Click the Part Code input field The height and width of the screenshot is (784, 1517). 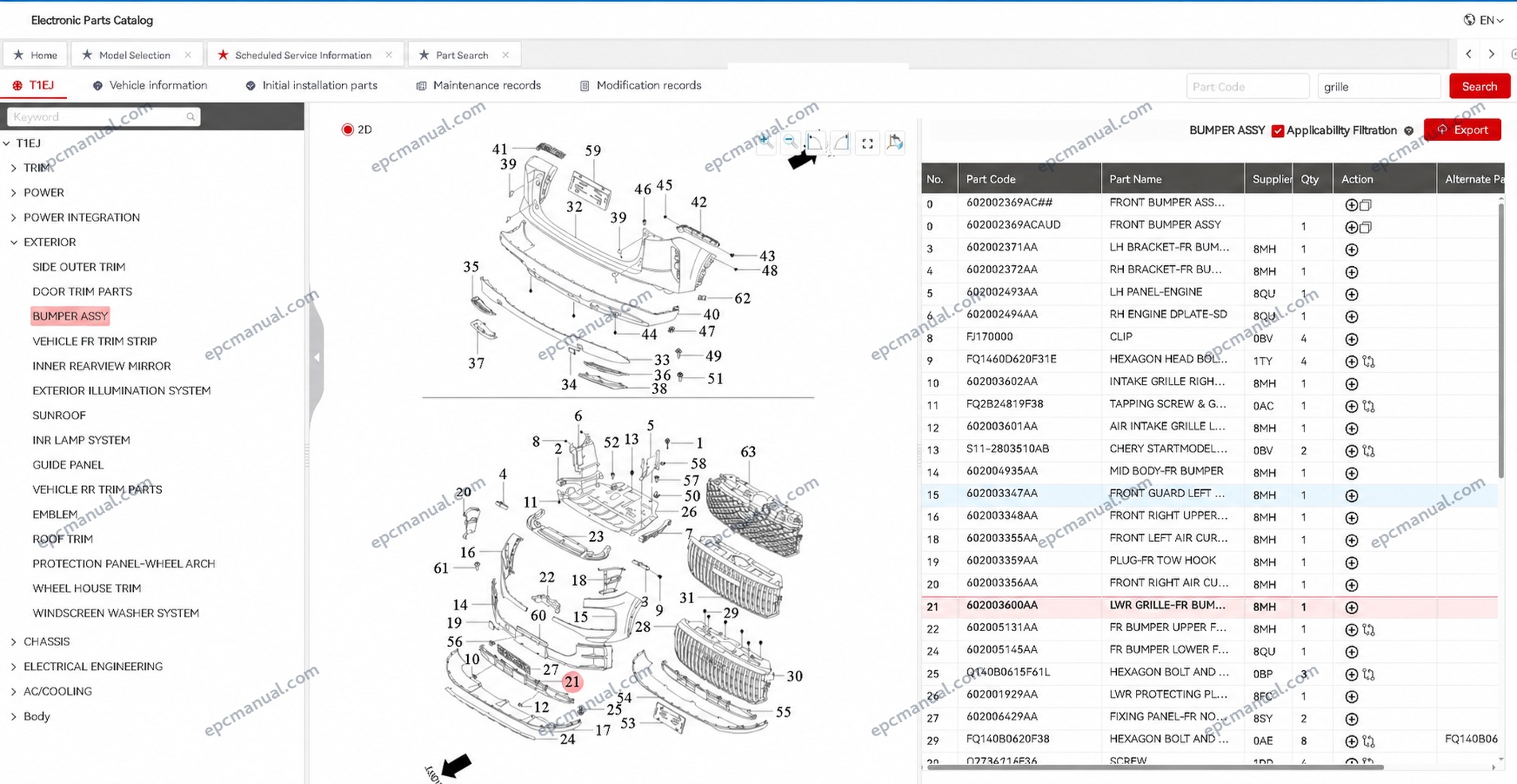pyautogui.click(x=1248, y=86)
